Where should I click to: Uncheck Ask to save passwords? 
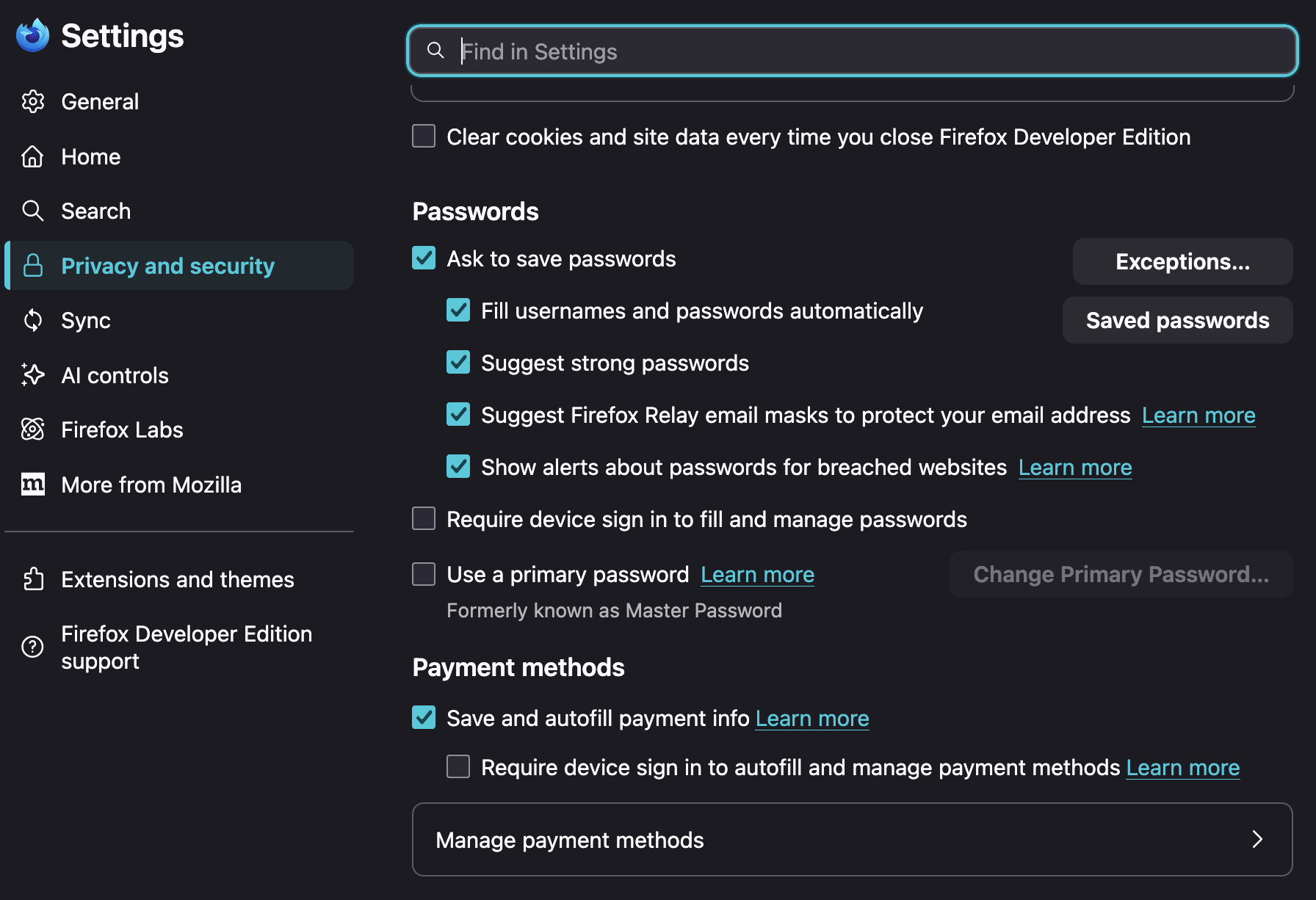tap(424, 258)
